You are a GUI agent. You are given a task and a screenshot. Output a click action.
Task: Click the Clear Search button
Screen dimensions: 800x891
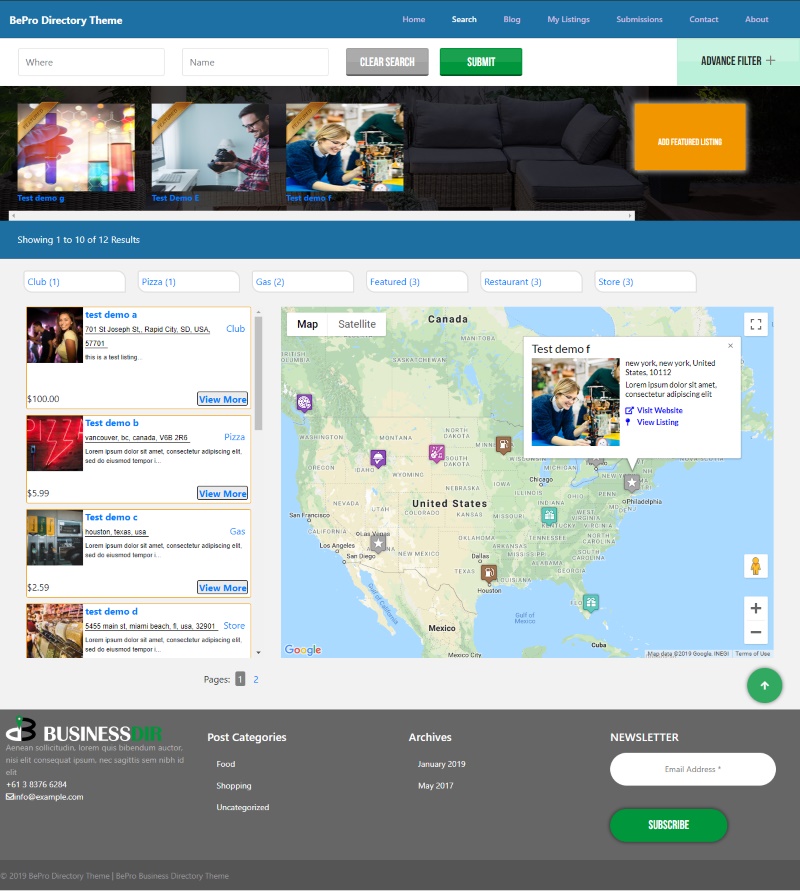(x=387, y=62)
